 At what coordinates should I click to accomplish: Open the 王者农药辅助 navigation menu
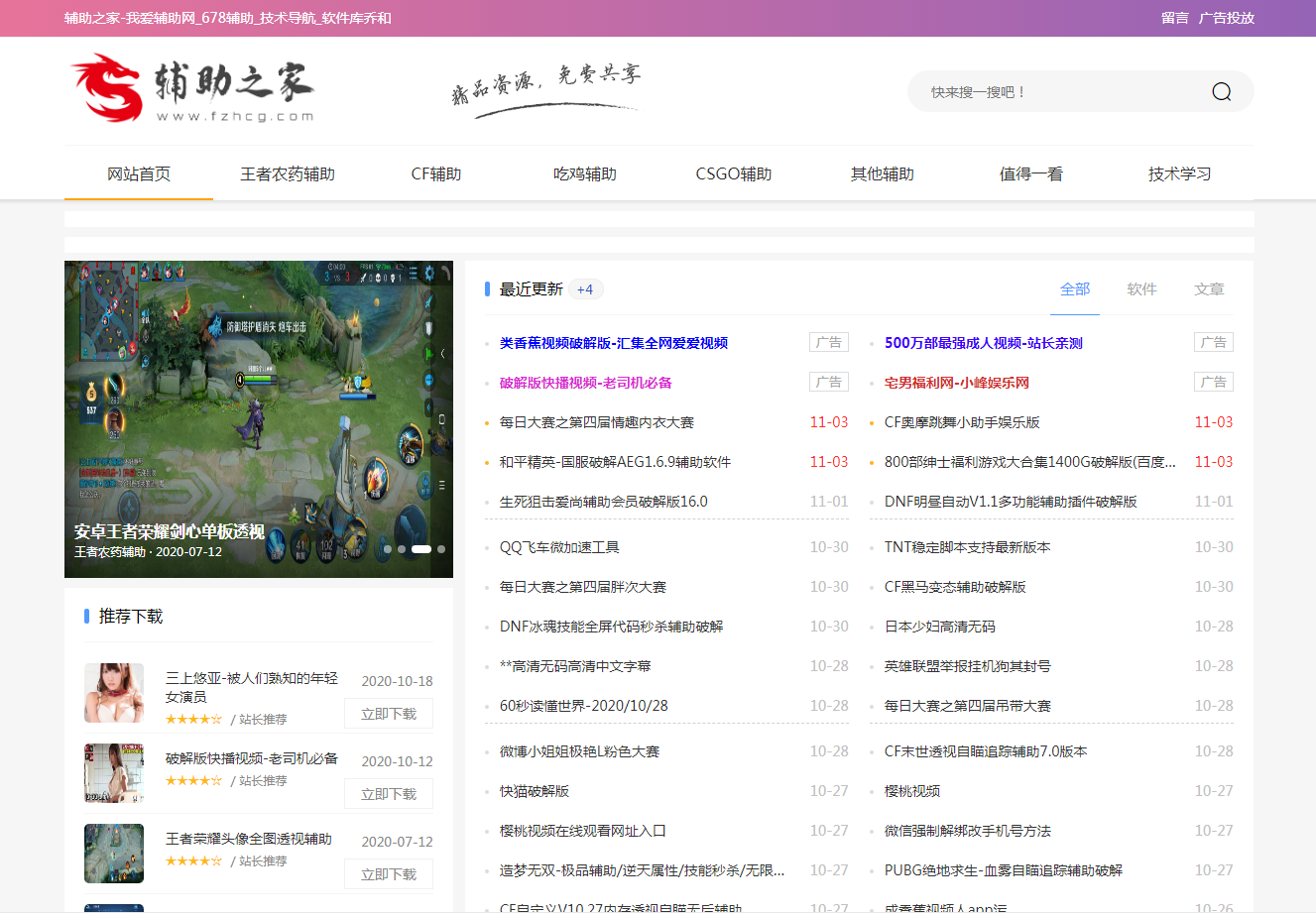point(288,174)
